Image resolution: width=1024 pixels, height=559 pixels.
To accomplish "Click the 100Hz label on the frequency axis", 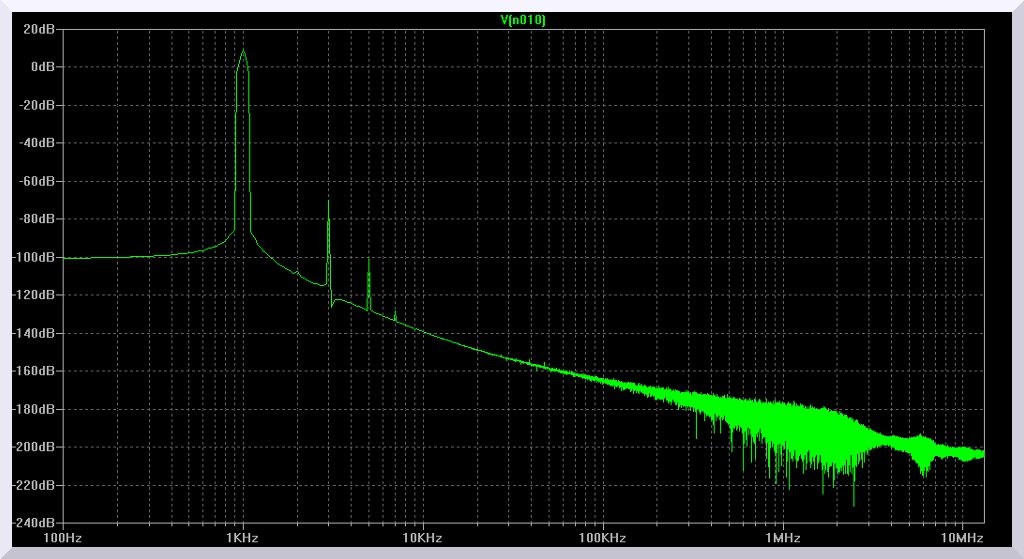I will click(x=62, y=538).
